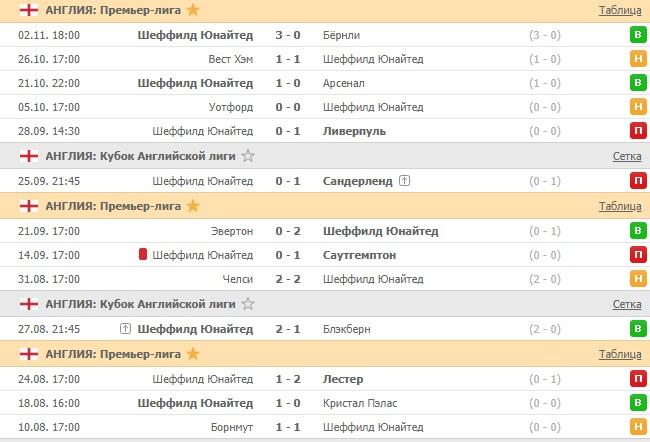Open the Таблица link above the Лестер match
Screen dimensions: 650x442
pos(620,354)
